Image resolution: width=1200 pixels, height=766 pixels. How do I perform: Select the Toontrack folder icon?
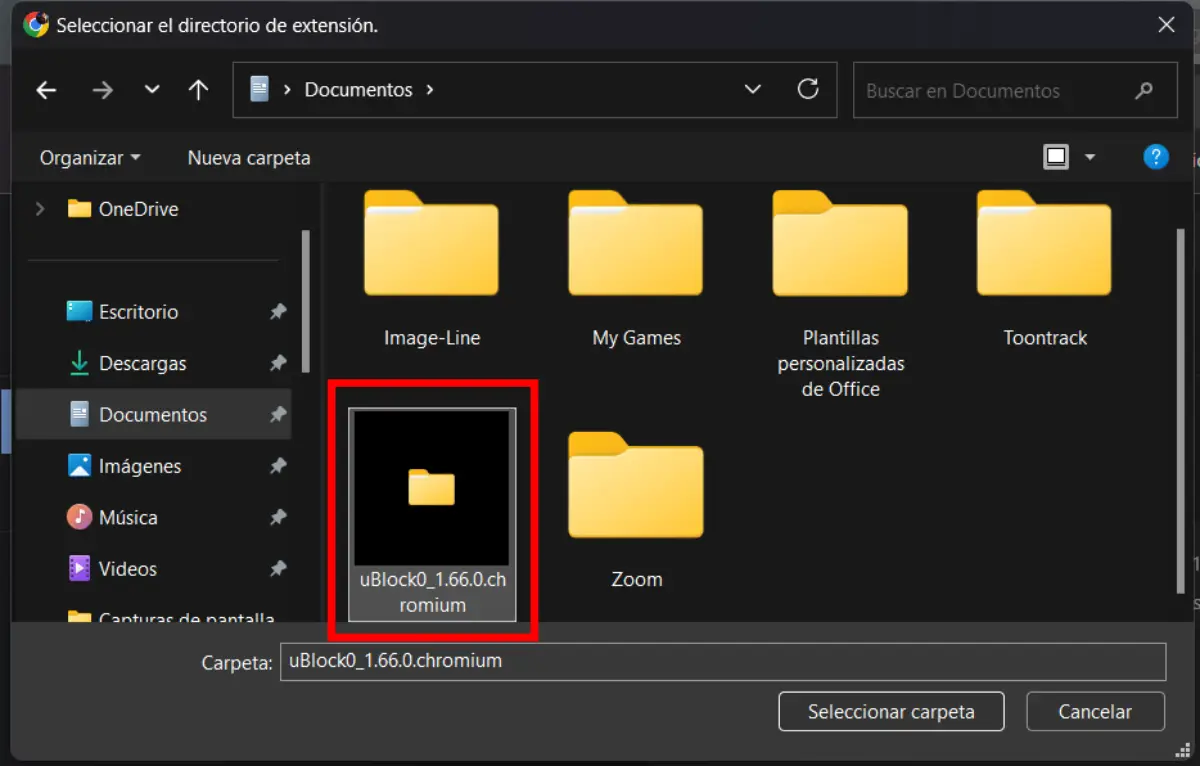[x=1044, y=245]
